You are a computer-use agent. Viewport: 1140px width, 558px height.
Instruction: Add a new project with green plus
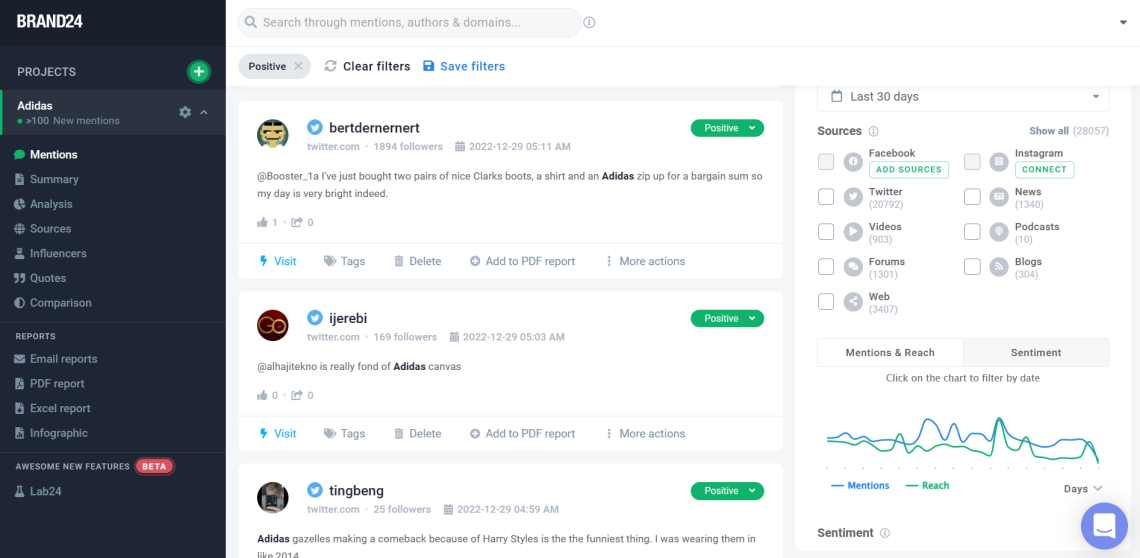pos(198,71)
